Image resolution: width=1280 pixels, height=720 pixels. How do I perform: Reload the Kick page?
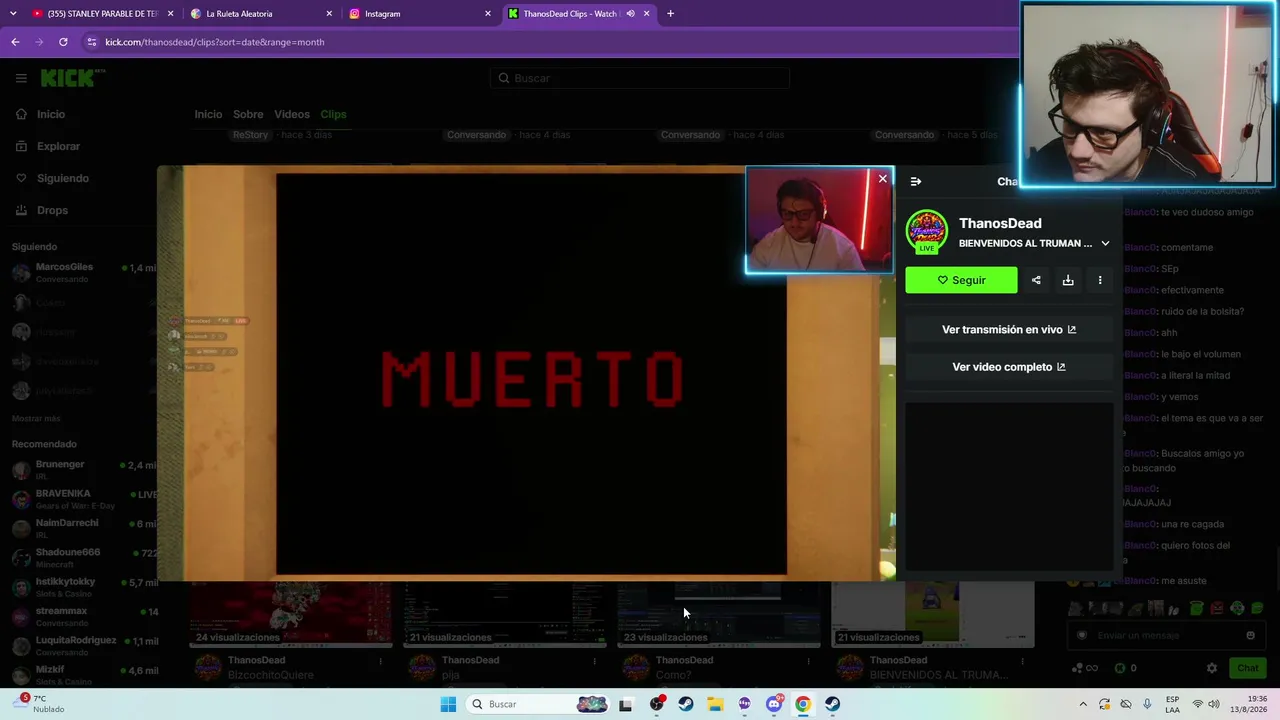click(x=63, y=42)
